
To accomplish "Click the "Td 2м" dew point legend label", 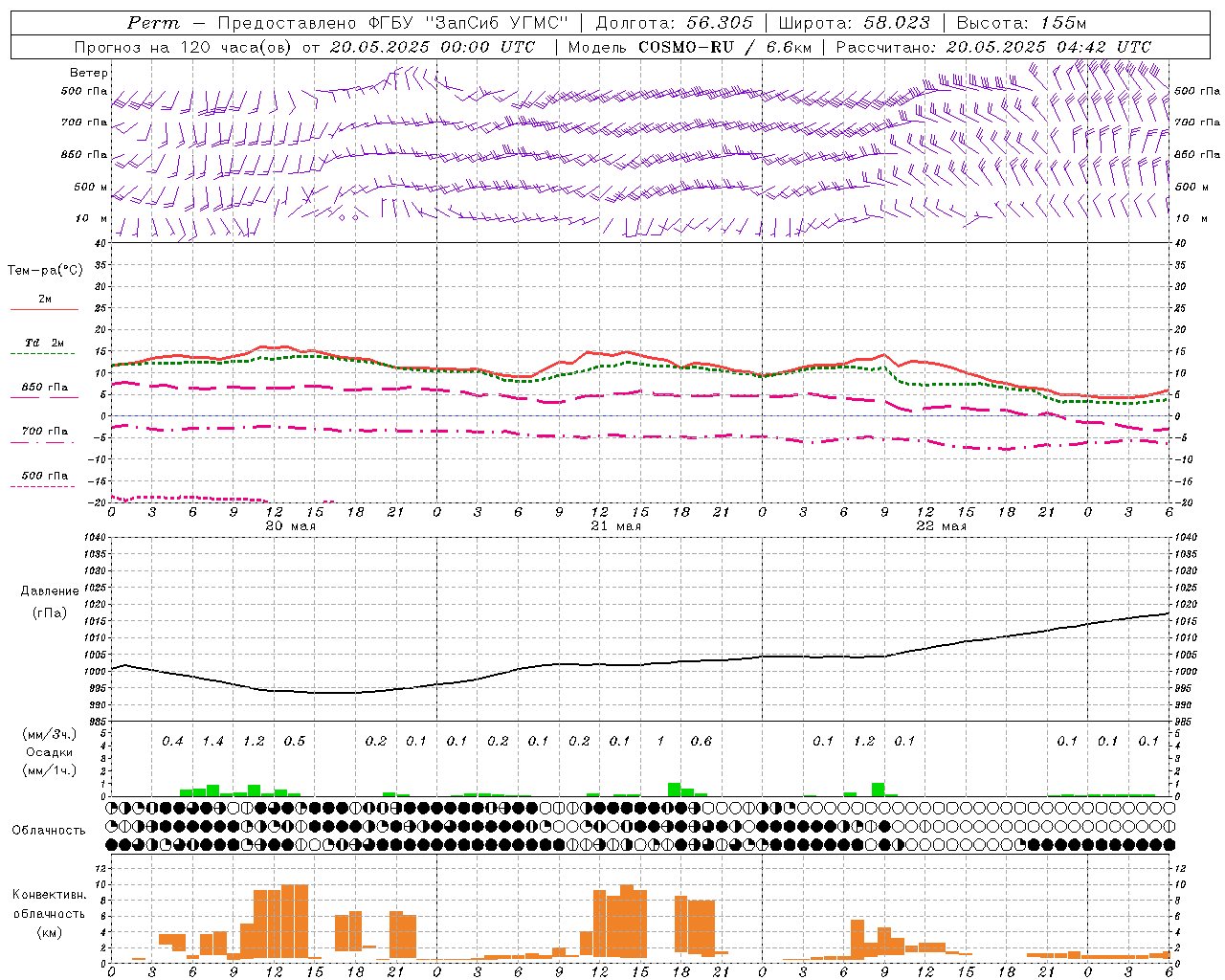I will 45,343.
